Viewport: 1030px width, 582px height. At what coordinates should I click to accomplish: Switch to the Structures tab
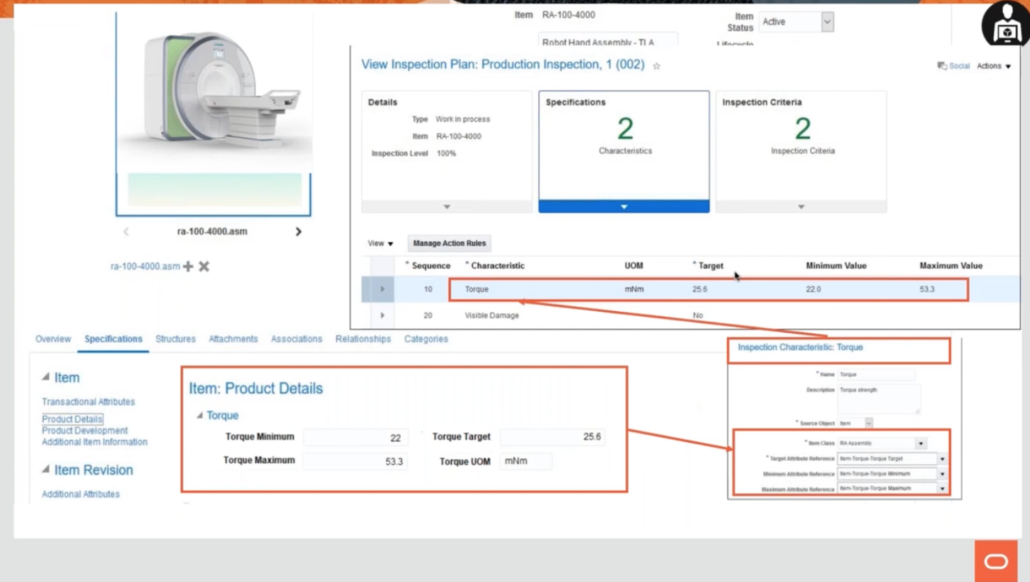[x=176, y=339]
